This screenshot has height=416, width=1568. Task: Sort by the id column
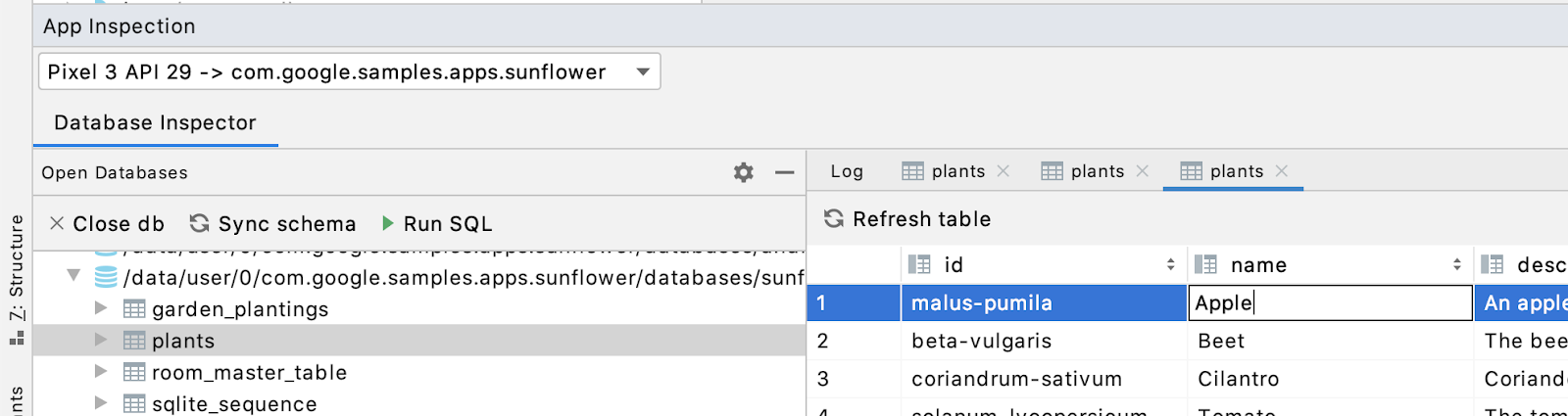pos(1170,264)
